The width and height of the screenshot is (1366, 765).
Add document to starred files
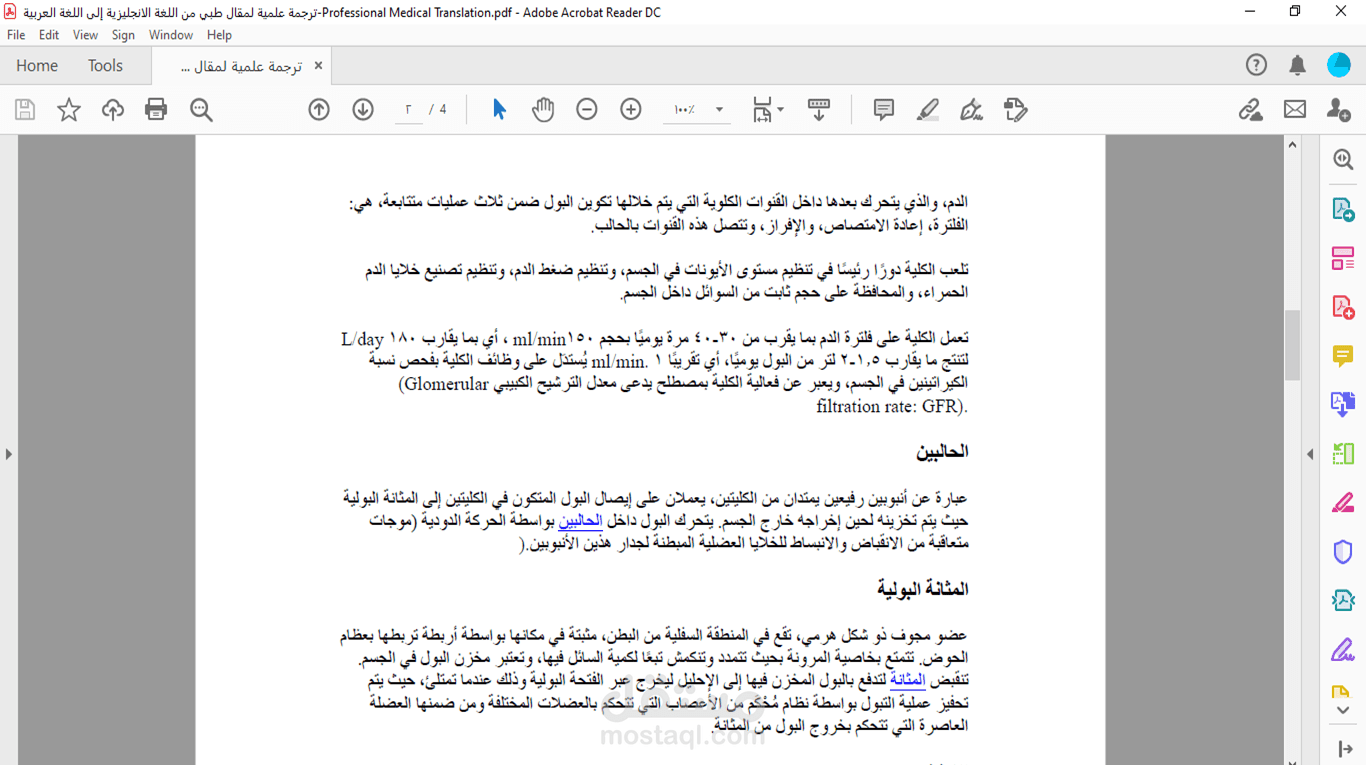pos(69,110)
